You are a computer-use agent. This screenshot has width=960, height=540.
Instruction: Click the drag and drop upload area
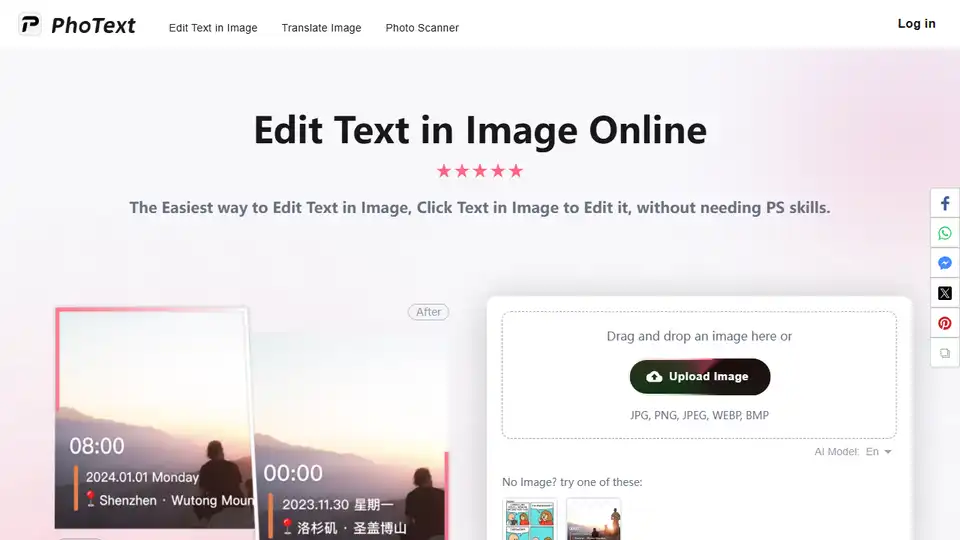699,375
